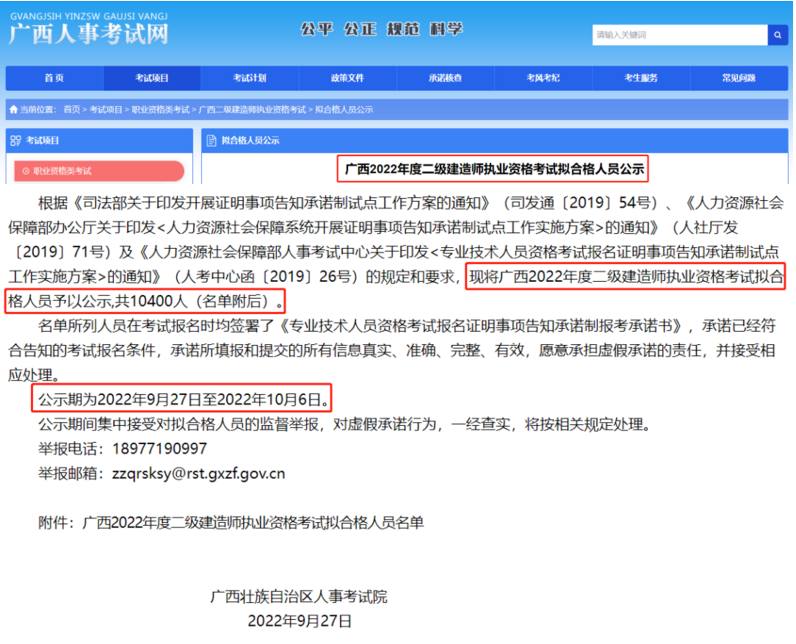Screen dimensions: 796x644
Task: Select the 考试项目 navigation tab
Action: 152,78
